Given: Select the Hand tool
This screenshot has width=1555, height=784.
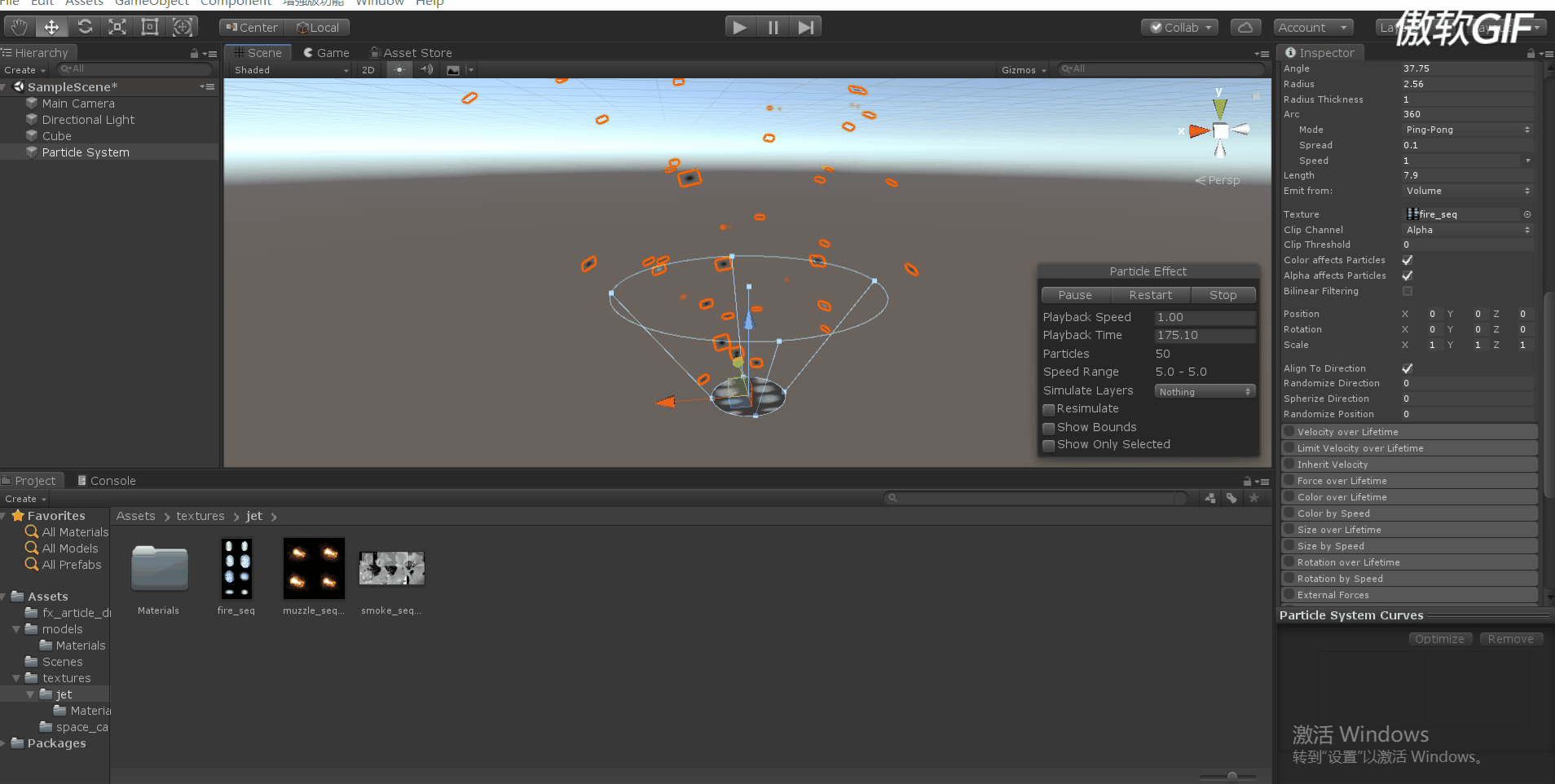Looking at the screenshot, I should click(19, 27).
